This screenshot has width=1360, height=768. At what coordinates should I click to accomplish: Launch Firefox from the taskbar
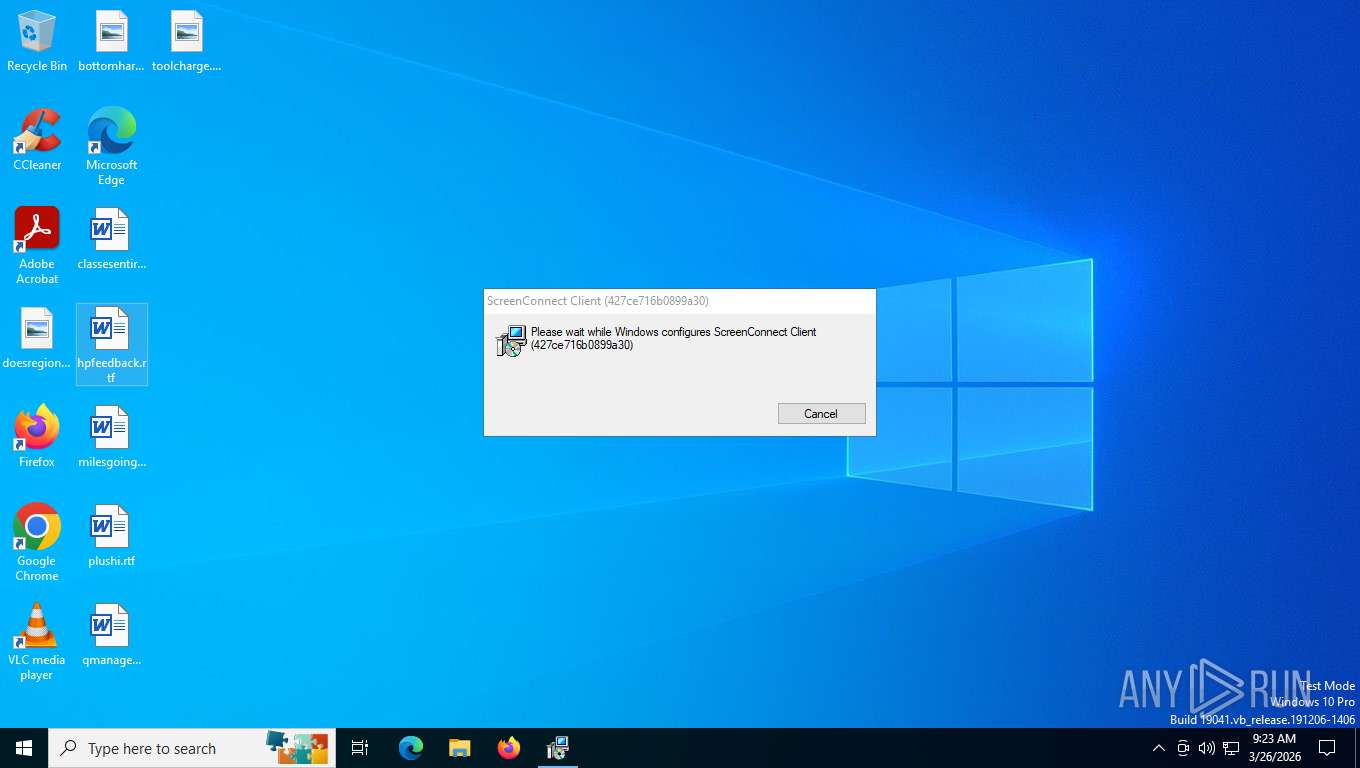tap(509, 748)
